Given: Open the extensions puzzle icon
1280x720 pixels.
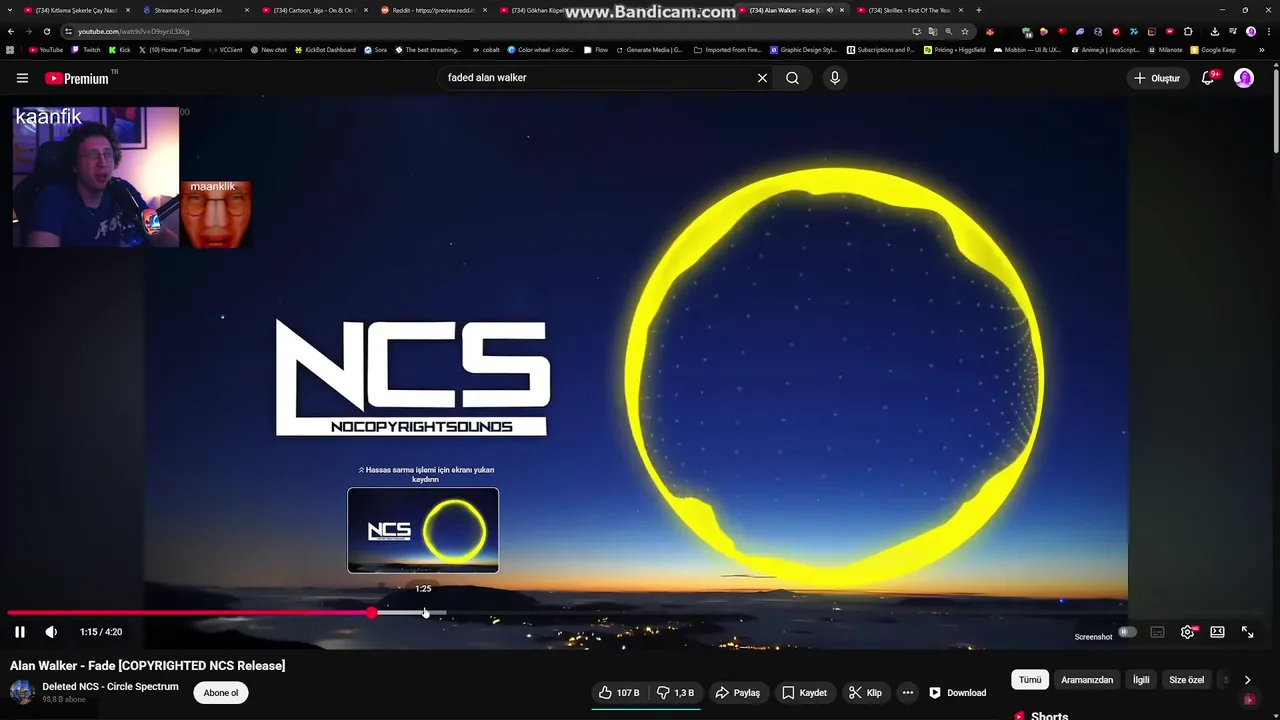Looking at the screenshot, I should click(x=1188, y=31).
